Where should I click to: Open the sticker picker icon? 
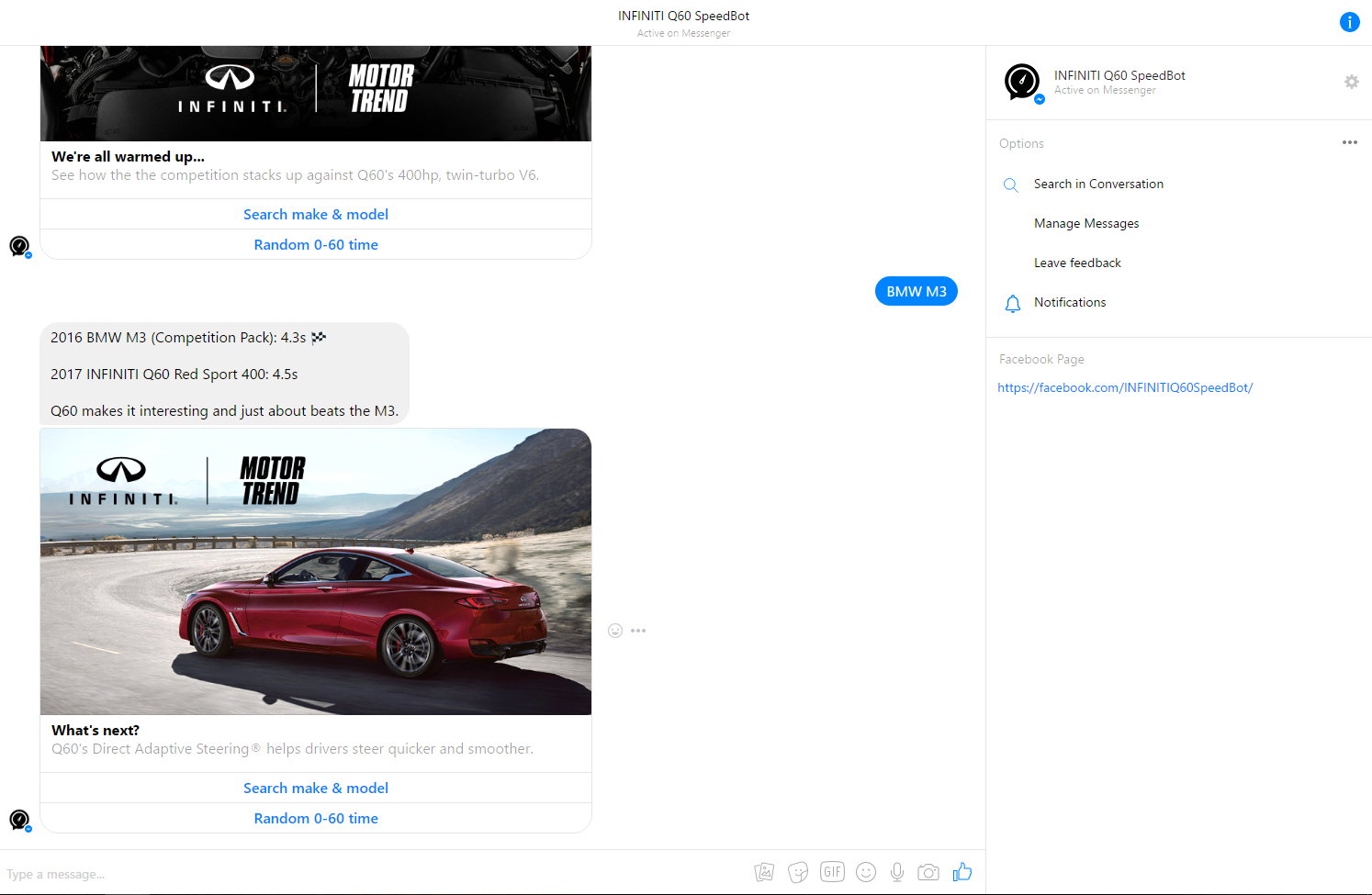798,872
